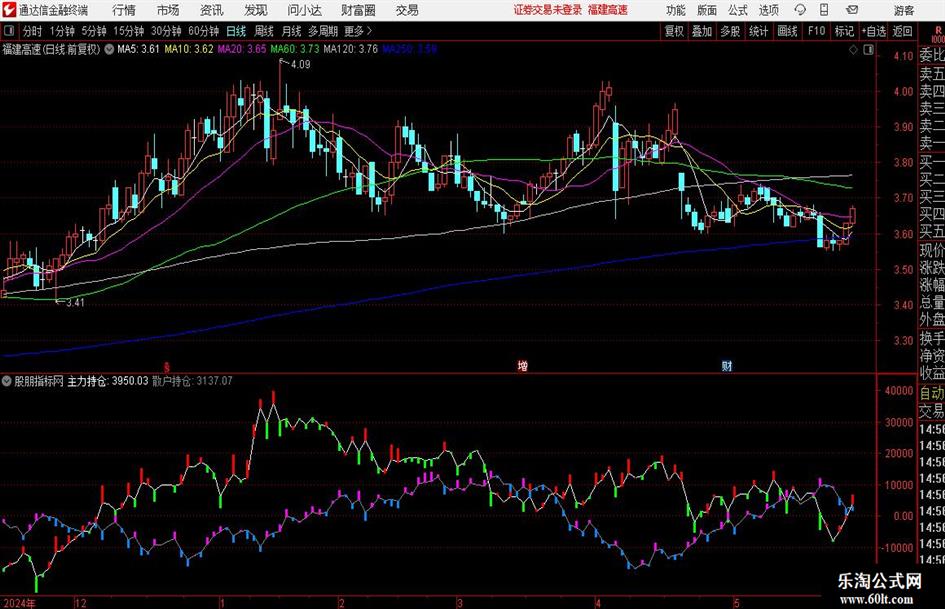Open the headset customer service icon

[800, 10]
